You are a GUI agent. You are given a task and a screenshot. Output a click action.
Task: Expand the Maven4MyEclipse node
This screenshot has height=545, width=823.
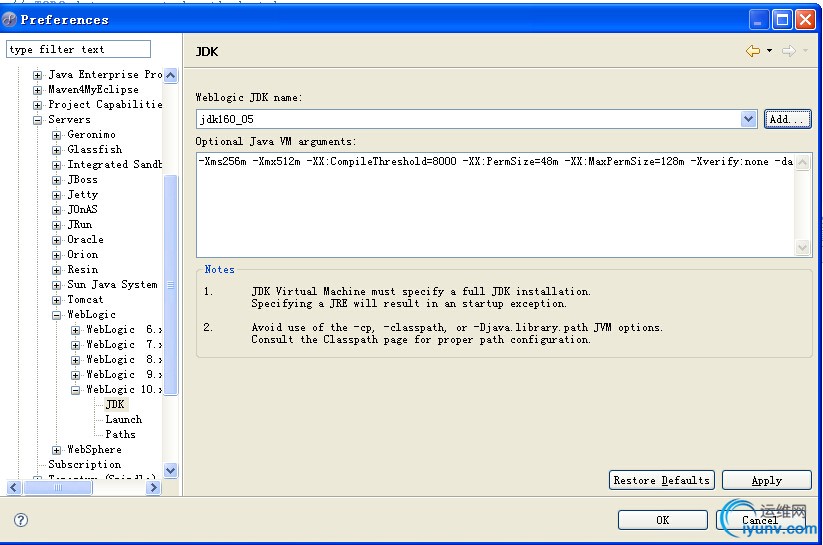point(37,90)
